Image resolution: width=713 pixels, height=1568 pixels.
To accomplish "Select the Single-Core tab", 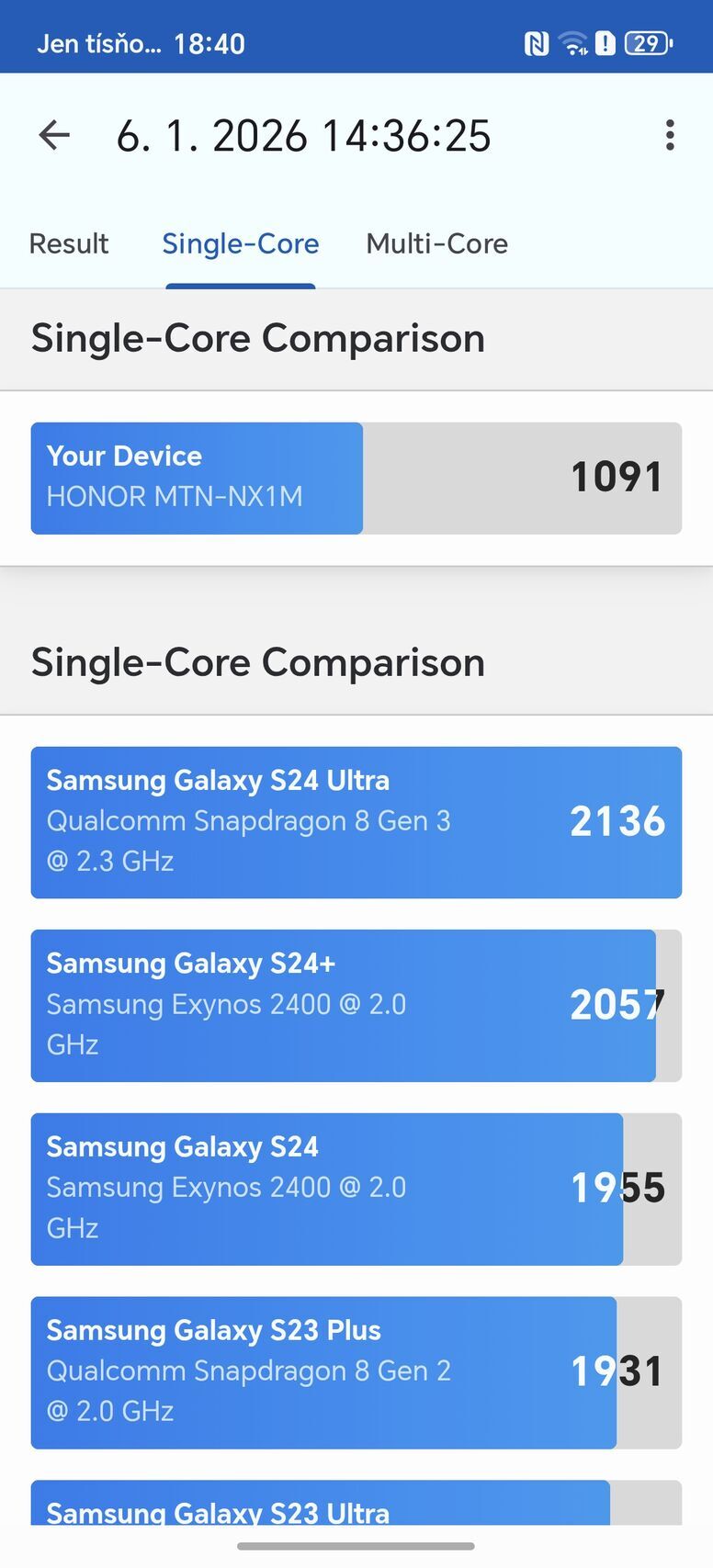I will coord(240,243).
